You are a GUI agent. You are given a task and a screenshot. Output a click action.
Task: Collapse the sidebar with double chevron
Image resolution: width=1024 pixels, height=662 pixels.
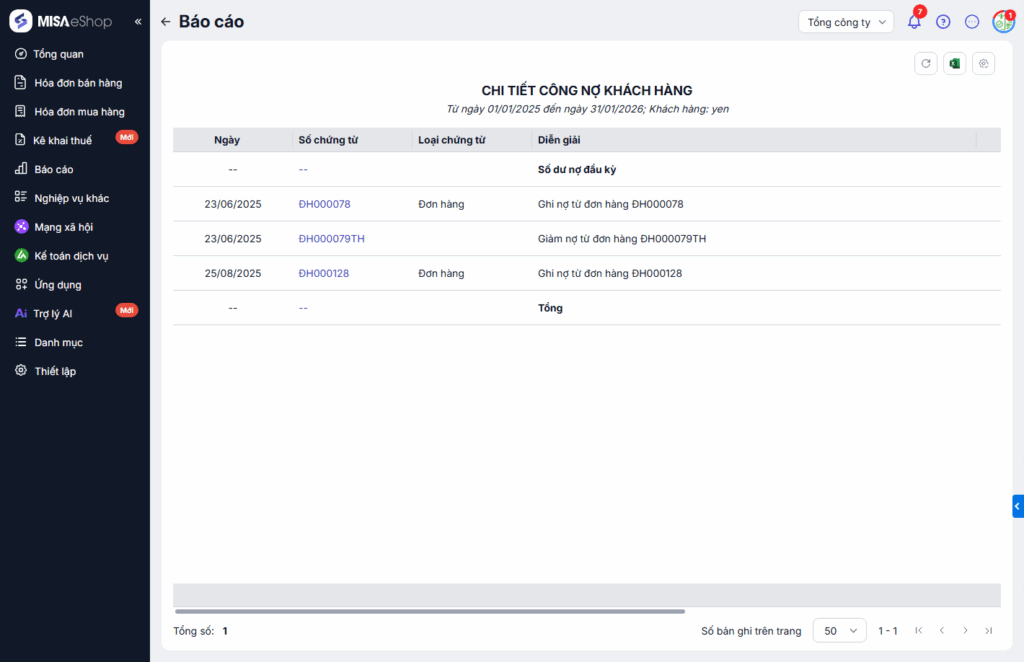click(x=138, y=22)
